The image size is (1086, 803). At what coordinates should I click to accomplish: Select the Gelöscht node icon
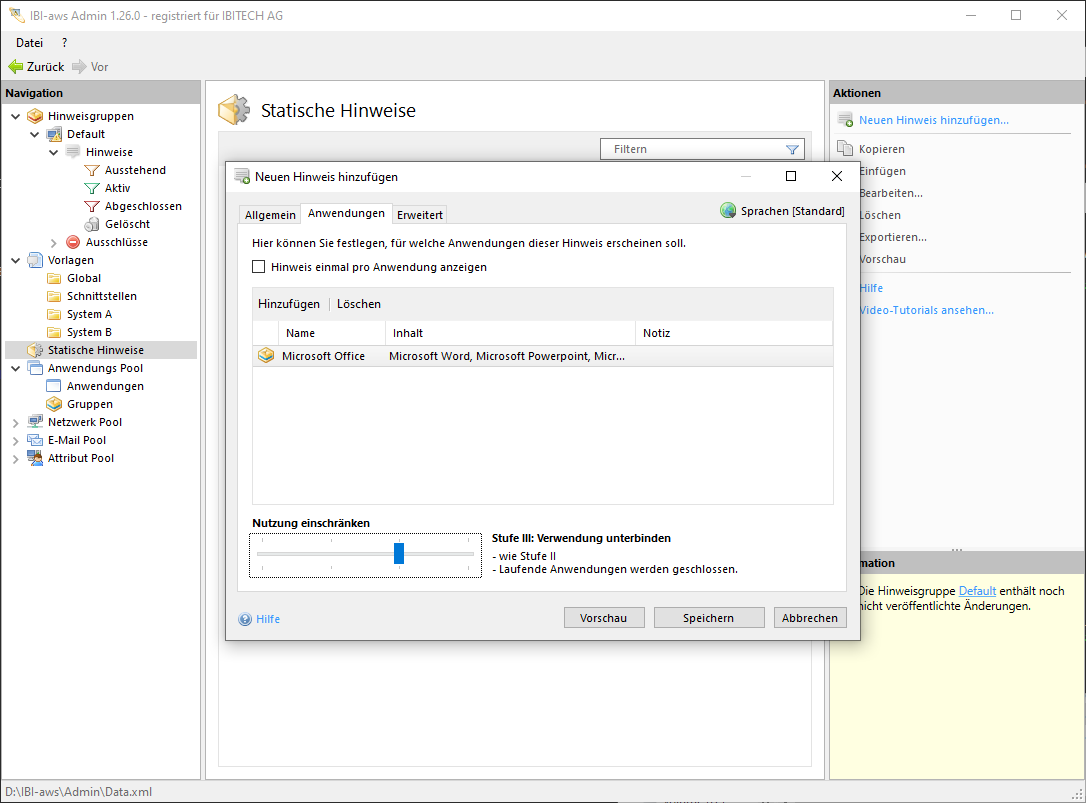point(92,224)
